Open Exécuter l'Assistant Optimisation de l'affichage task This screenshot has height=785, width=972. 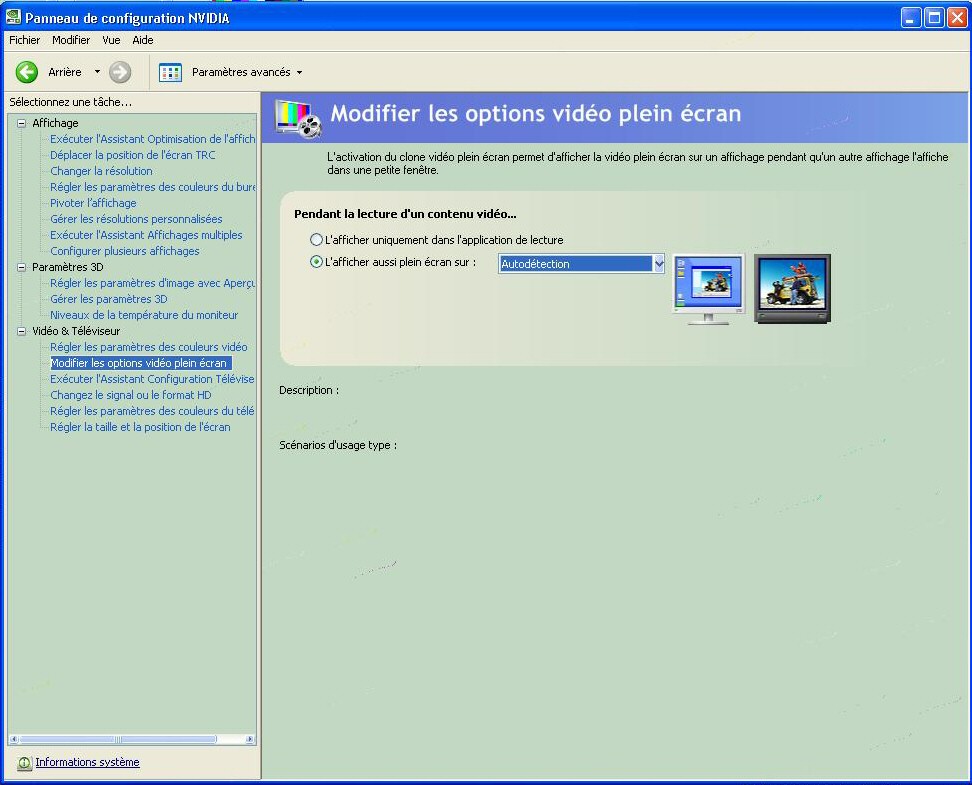click(152, 139)
